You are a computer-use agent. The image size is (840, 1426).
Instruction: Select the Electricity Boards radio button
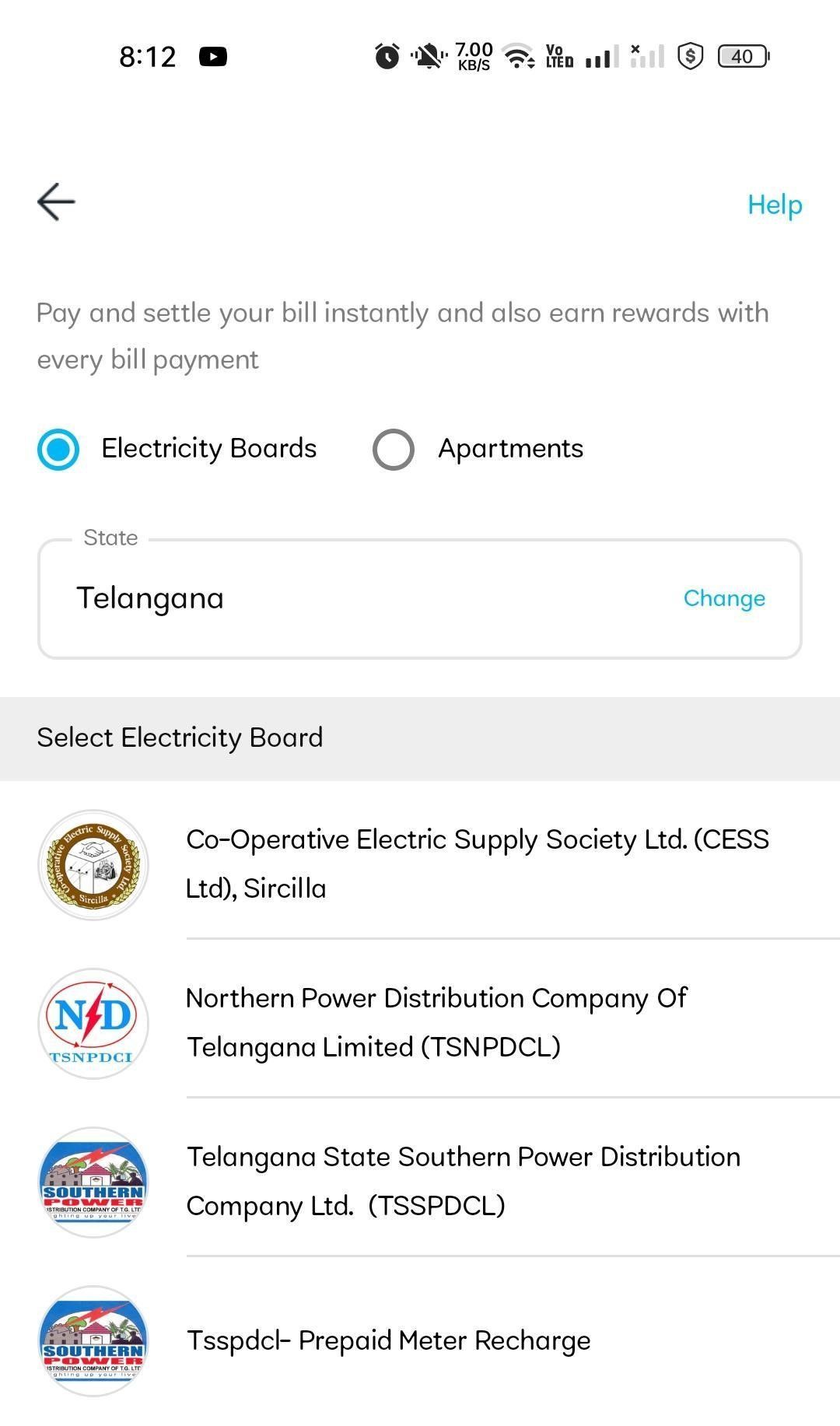[x=58, y=450]
